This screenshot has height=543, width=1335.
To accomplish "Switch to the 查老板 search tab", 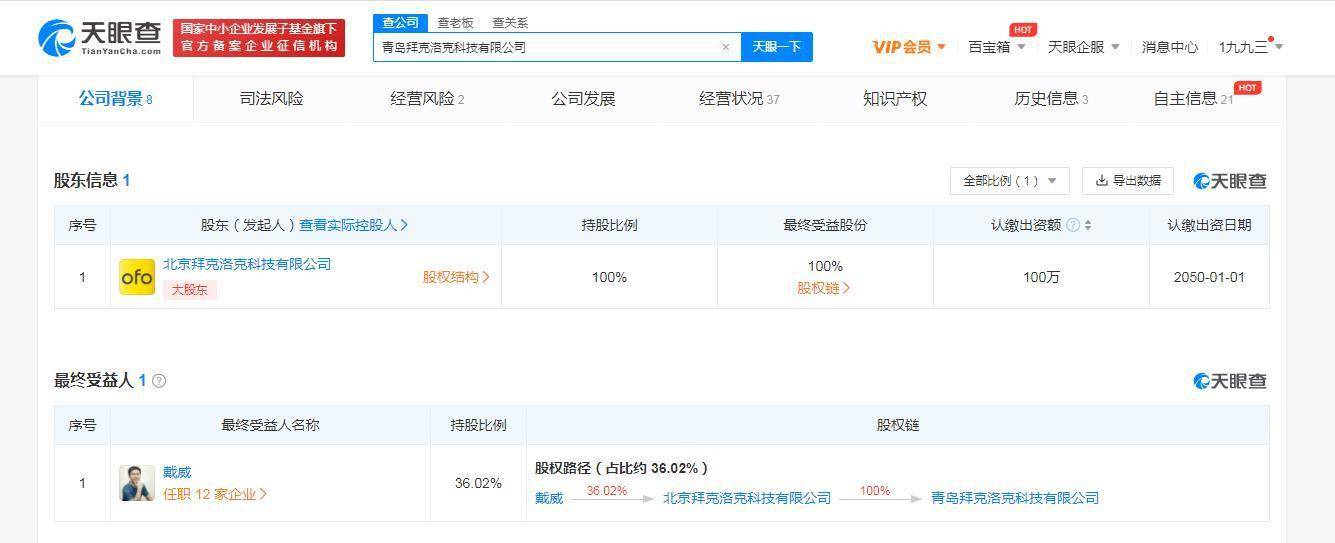I will click(455, 22).
